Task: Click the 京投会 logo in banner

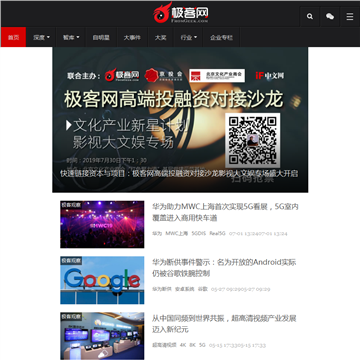Action: click(x=164, y=75)
